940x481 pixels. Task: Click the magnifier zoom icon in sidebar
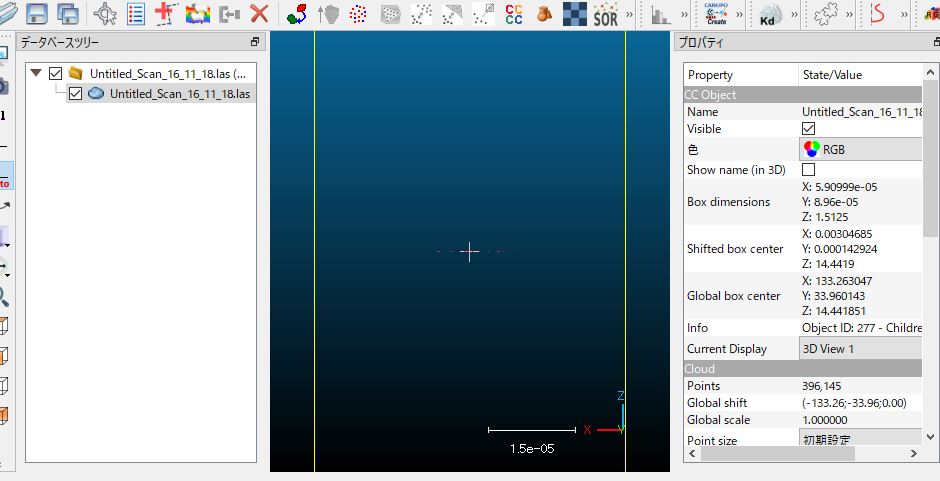coord(4,296)
